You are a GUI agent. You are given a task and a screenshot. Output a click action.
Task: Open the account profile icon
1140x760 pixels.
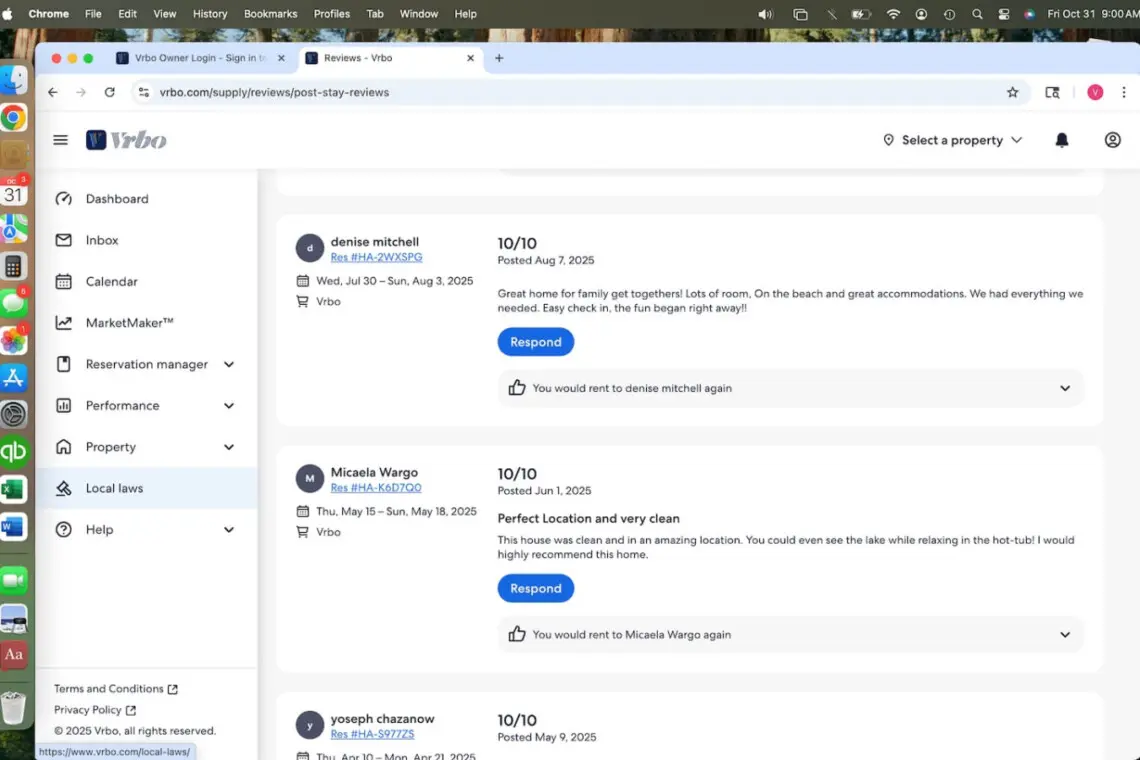pos(1112,140)
